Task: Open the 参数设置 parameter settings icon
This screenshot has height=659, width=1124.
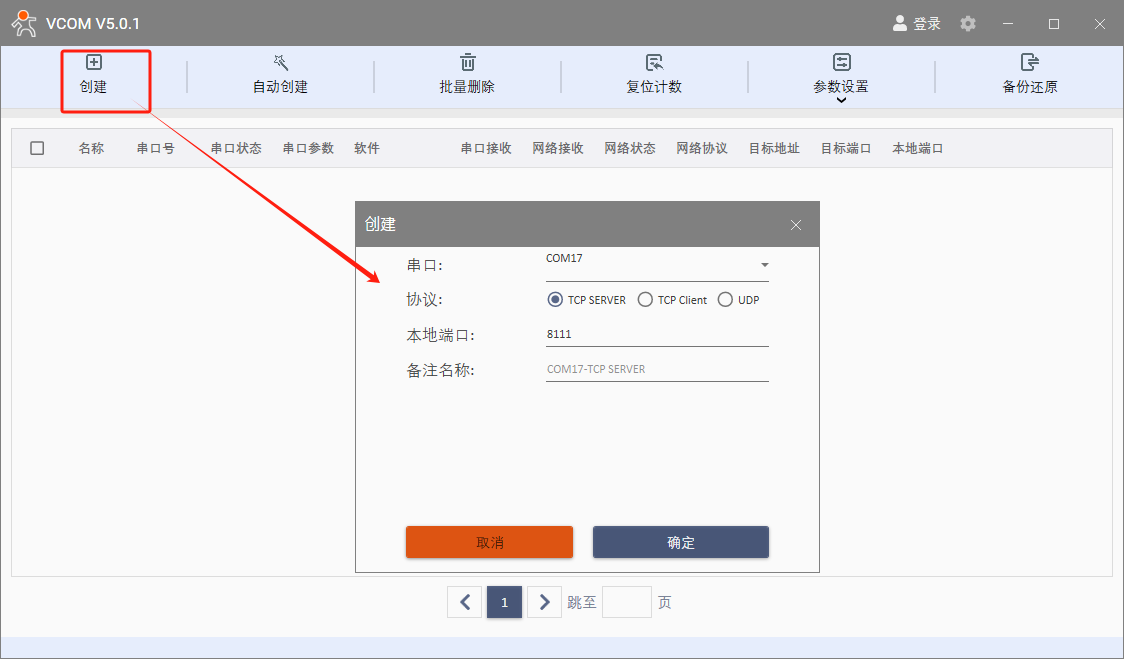Action: click(841, 63)
